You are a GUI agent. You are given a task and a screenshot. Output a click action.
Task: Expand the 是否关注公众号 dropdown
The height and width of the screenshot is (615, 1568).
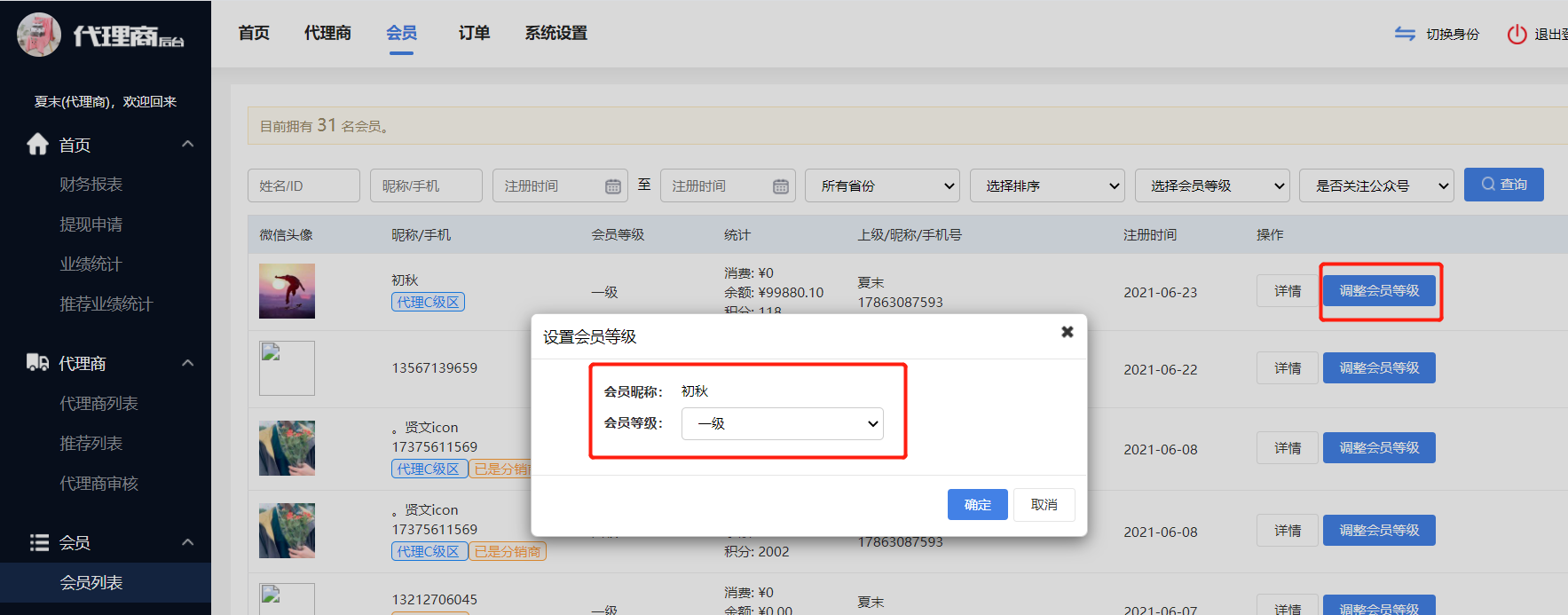coord(1375,186)
